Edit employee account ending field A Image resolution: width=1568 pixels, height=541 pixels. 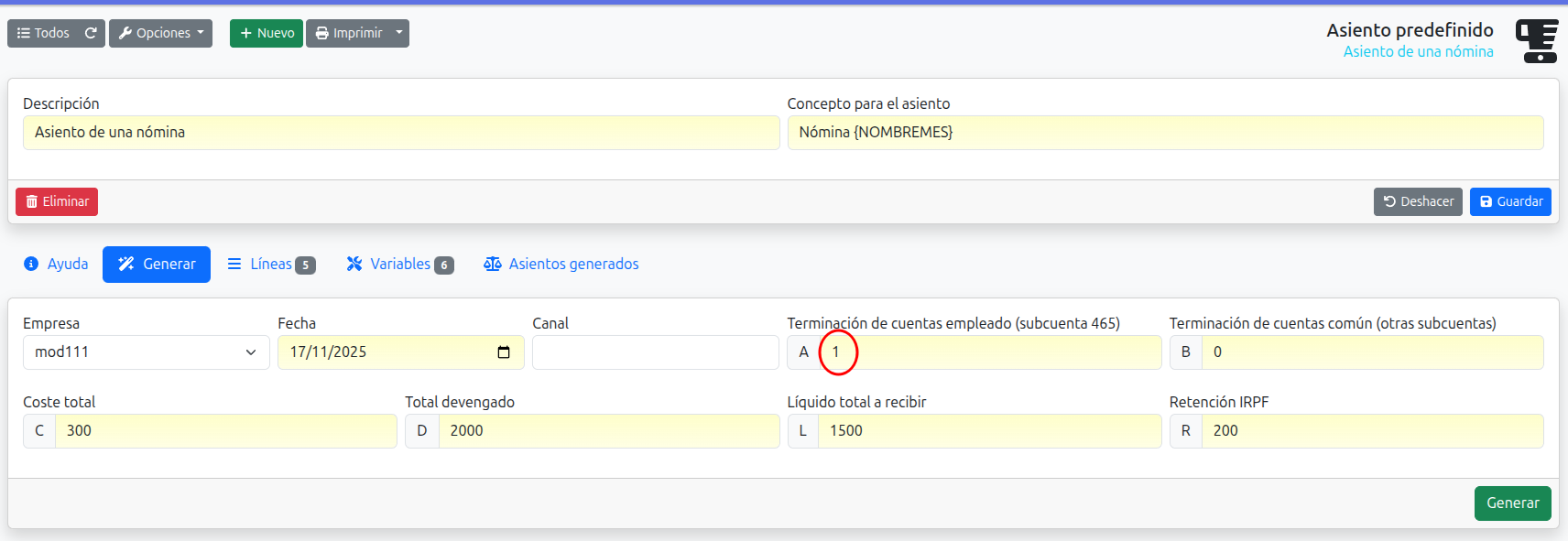click(991, 352)
